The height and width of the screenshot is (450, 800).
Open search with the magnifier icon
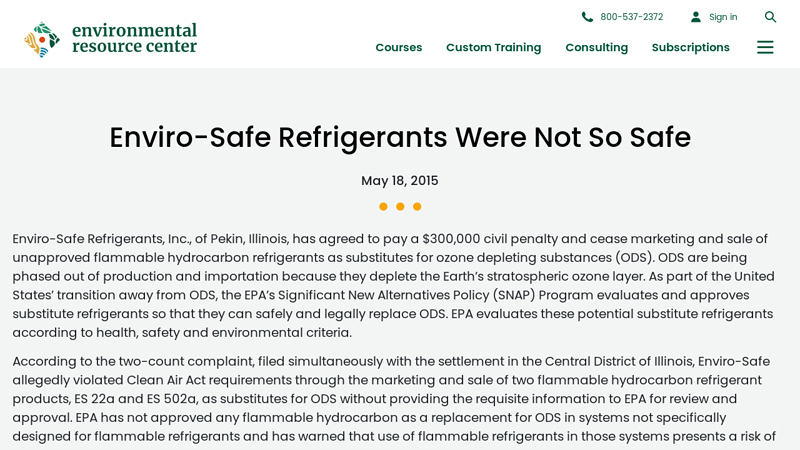point(770,17)
